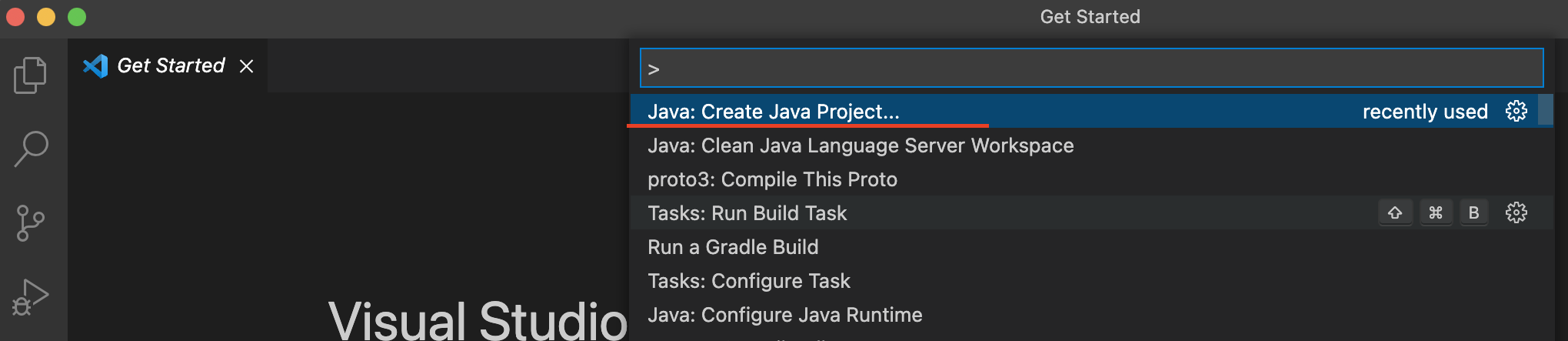Image resolution: width=1568 pixels, height=341 pixels.
Task: Click the Visual Studio heading text
Action: 478,319
